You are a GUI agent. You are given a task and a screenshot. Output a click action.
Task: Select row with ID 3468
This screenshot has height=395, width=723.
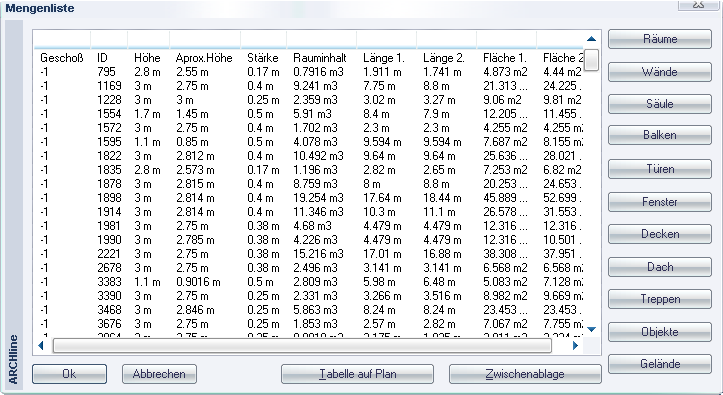[308, 310]
